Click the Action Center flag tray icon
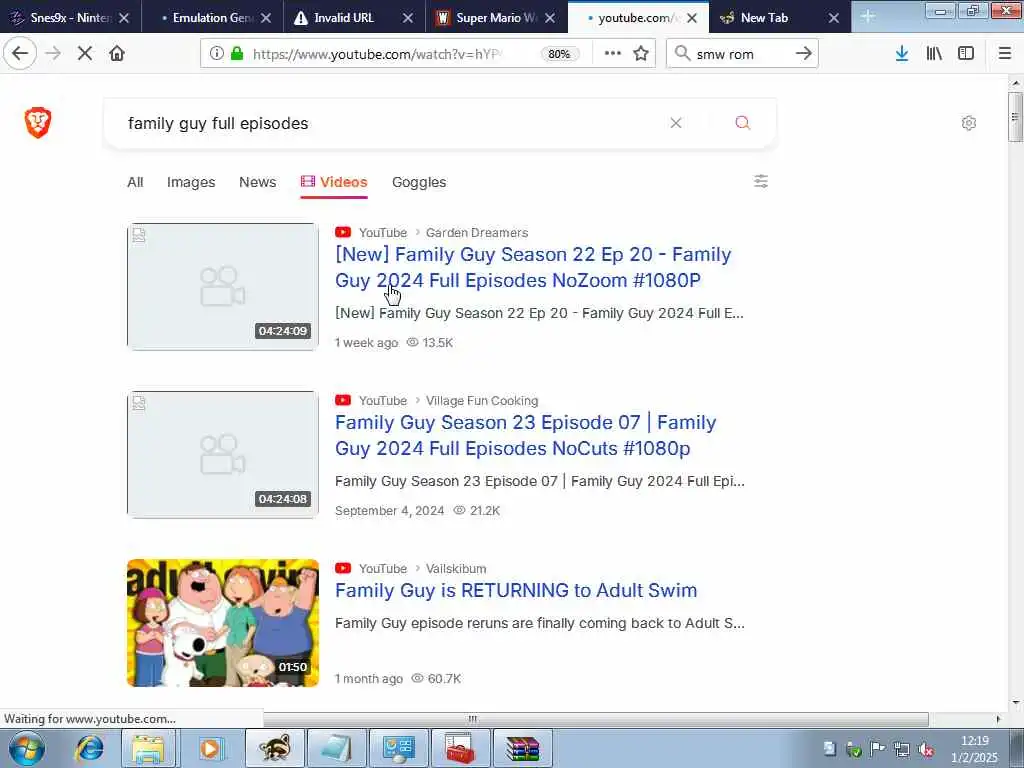Screen dimensions: 1024x768 pyautogui.click(x=877, y=750)
